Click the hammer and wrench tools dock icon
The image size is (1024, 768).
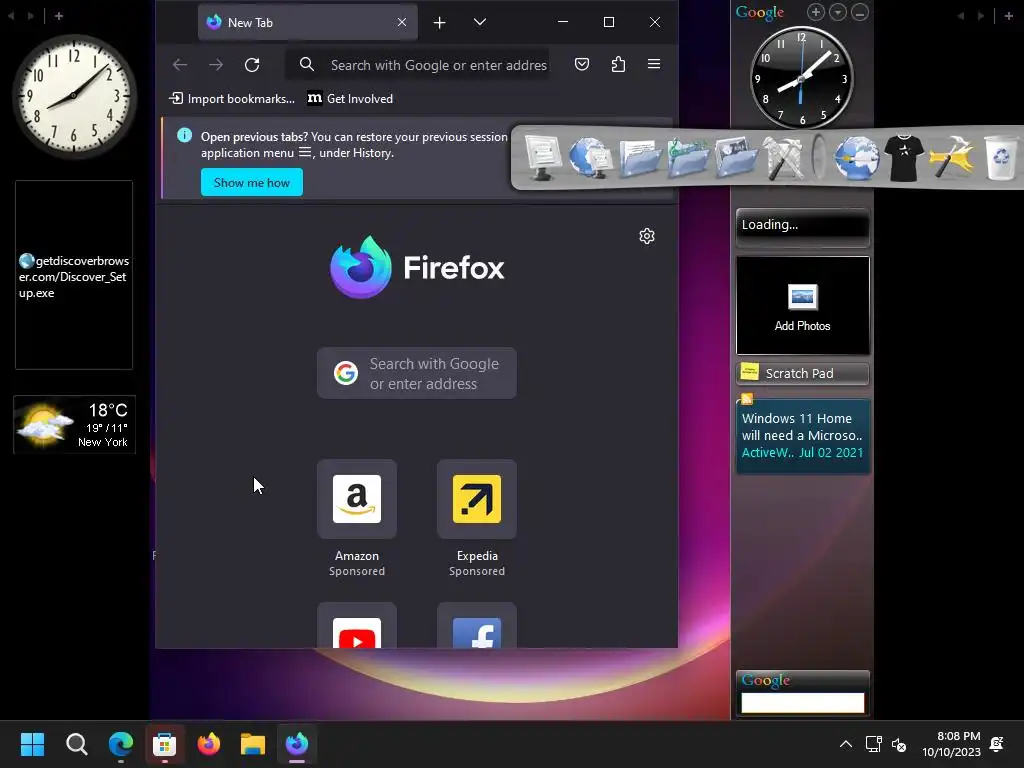coord(784,157)
